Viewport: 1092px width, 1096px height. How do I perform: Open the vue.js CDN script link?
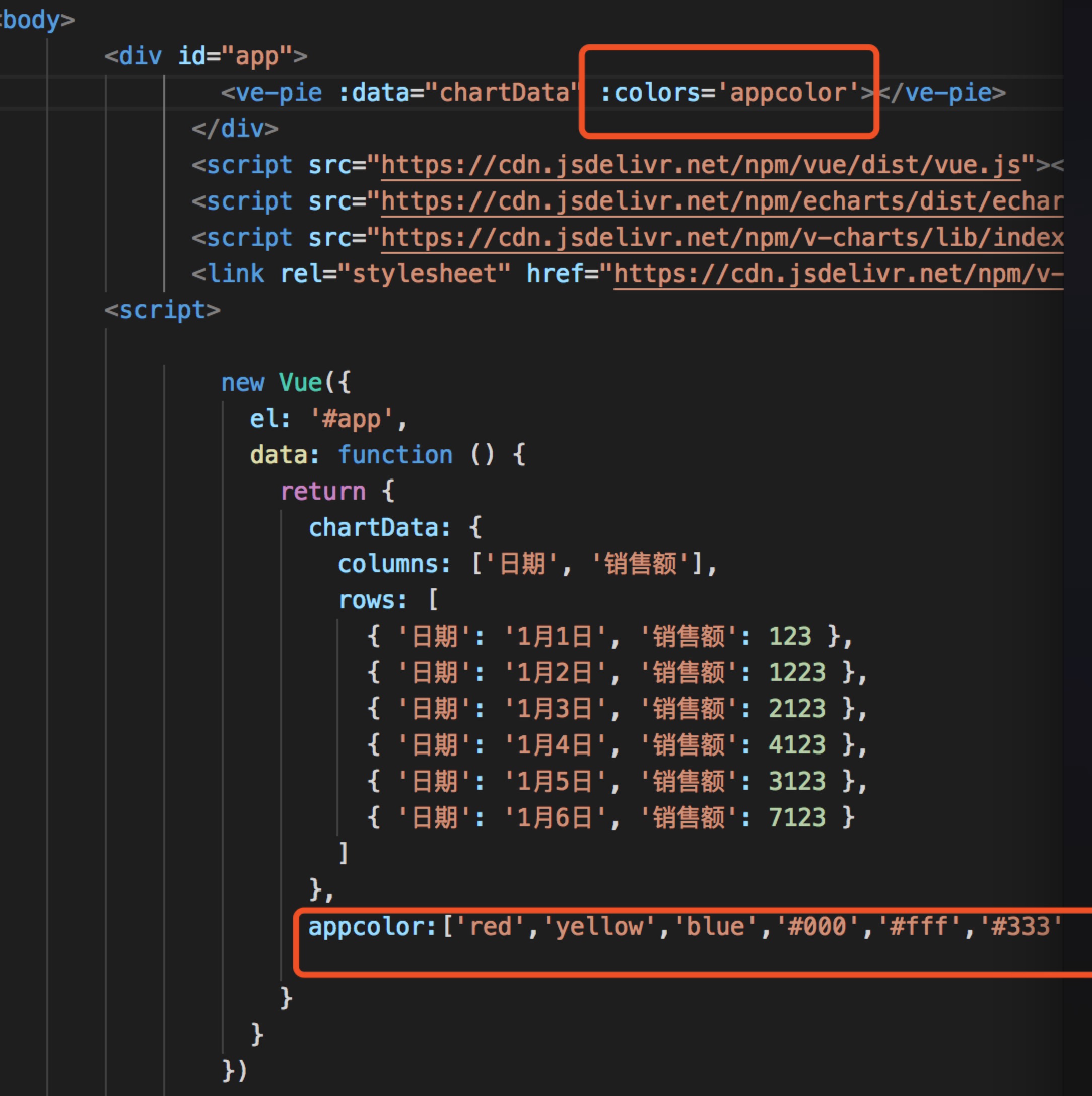tap(701, 166)
